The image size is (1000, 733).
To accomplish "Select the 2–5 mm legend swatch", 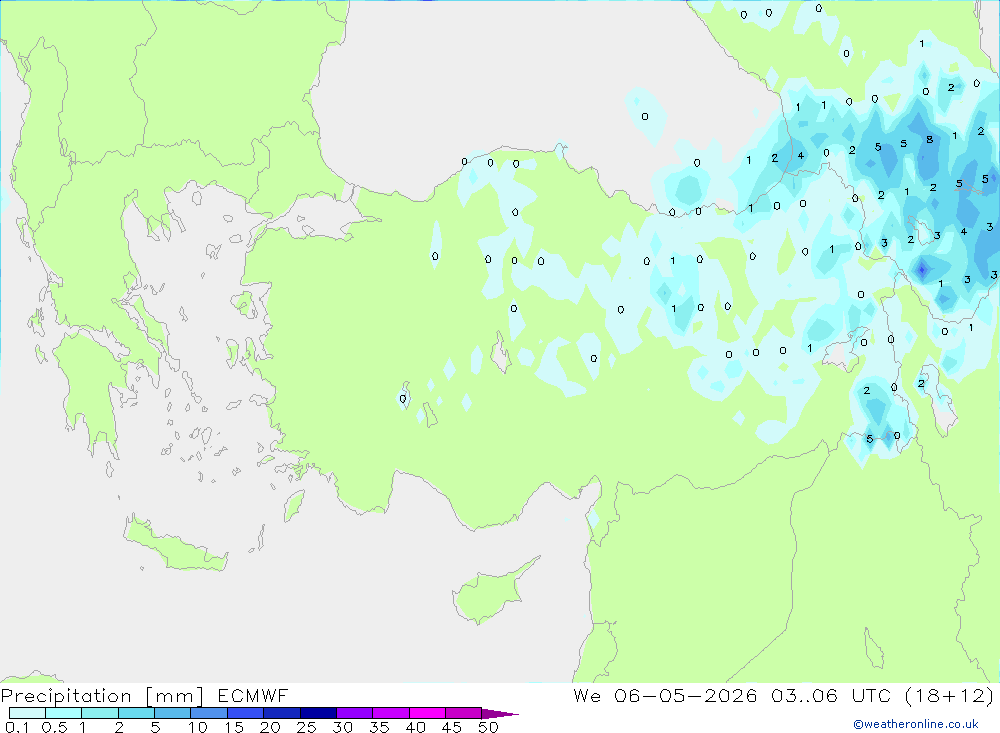I will click(x=136, y=713).
